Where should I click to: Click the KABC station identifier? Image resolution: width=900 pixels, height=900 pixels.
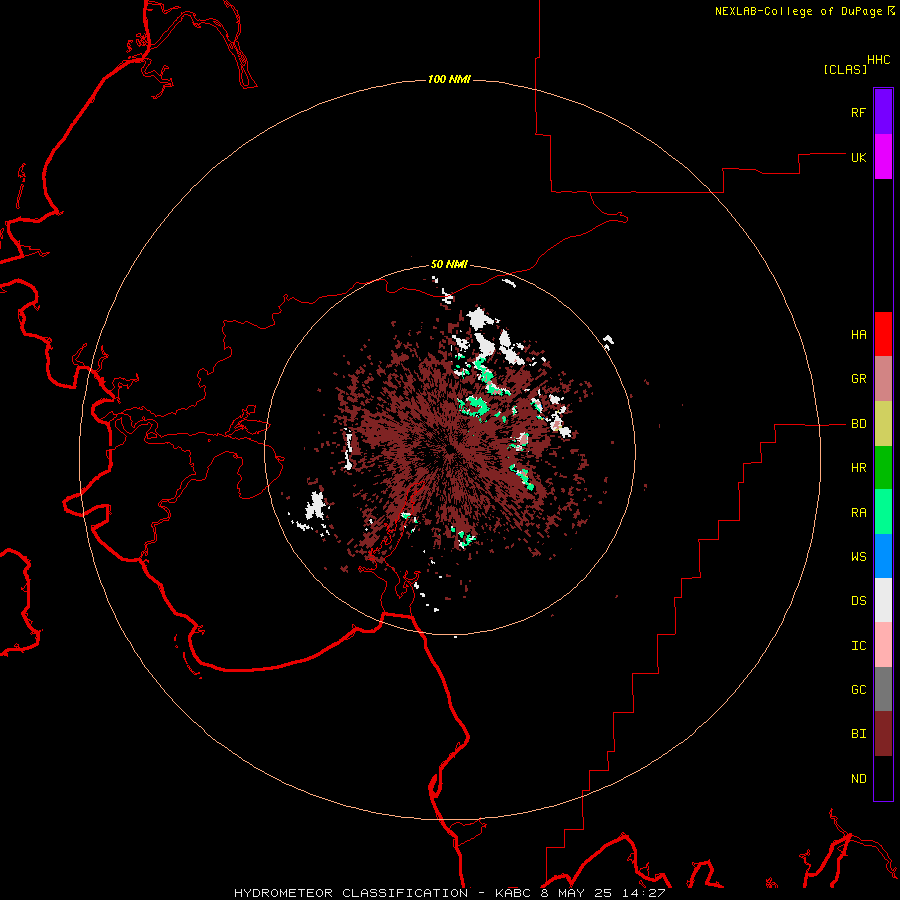pyautogui.click(x=513, y=893)
